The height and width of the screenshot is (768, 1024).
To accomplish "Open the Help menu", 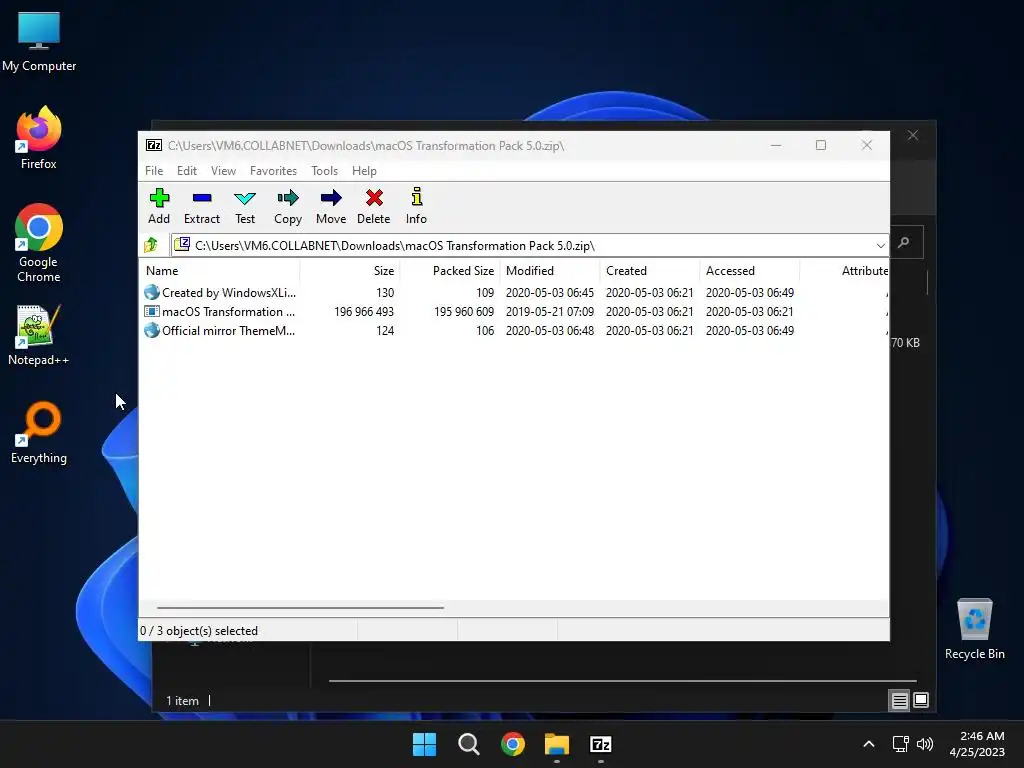I will click(x=364, y=170).
